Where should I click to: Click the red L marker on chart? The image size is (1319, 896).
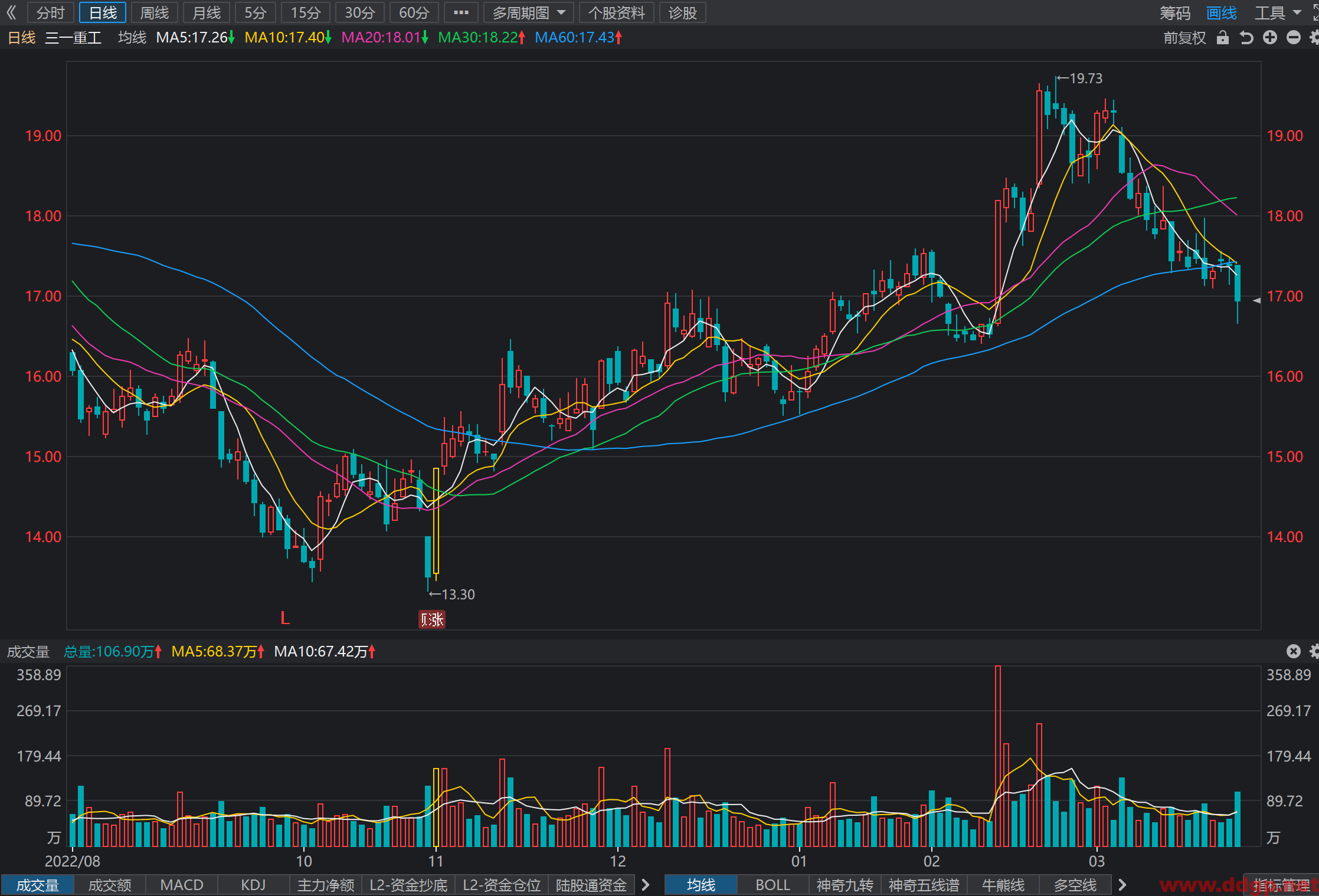(285, 618)
